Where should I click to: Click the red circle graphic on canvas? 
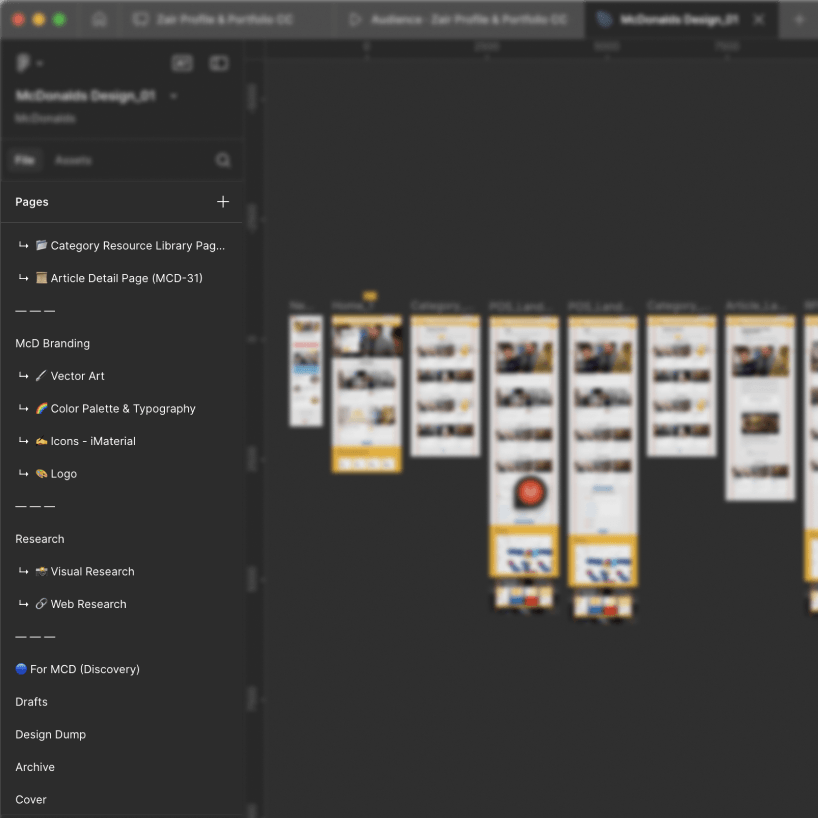click(530, 492)
